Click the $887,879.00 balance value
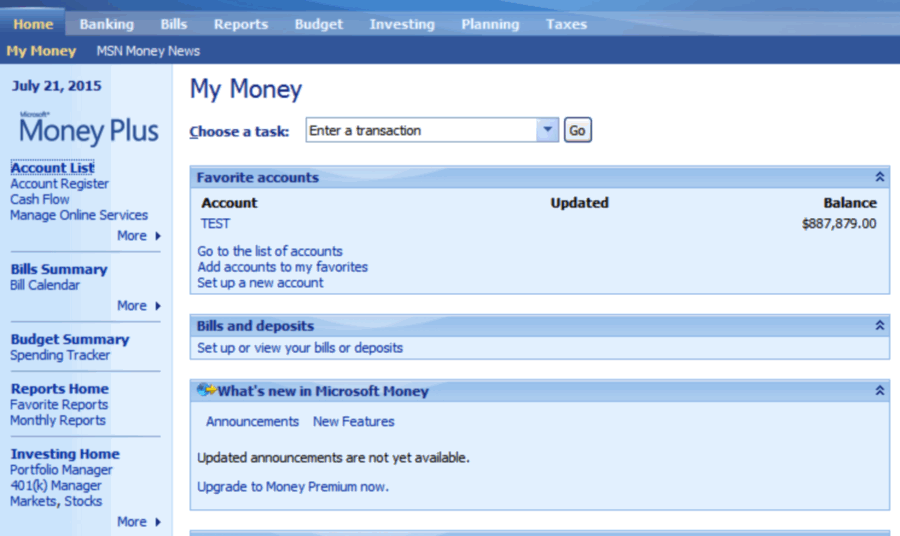 coord(839,224)
